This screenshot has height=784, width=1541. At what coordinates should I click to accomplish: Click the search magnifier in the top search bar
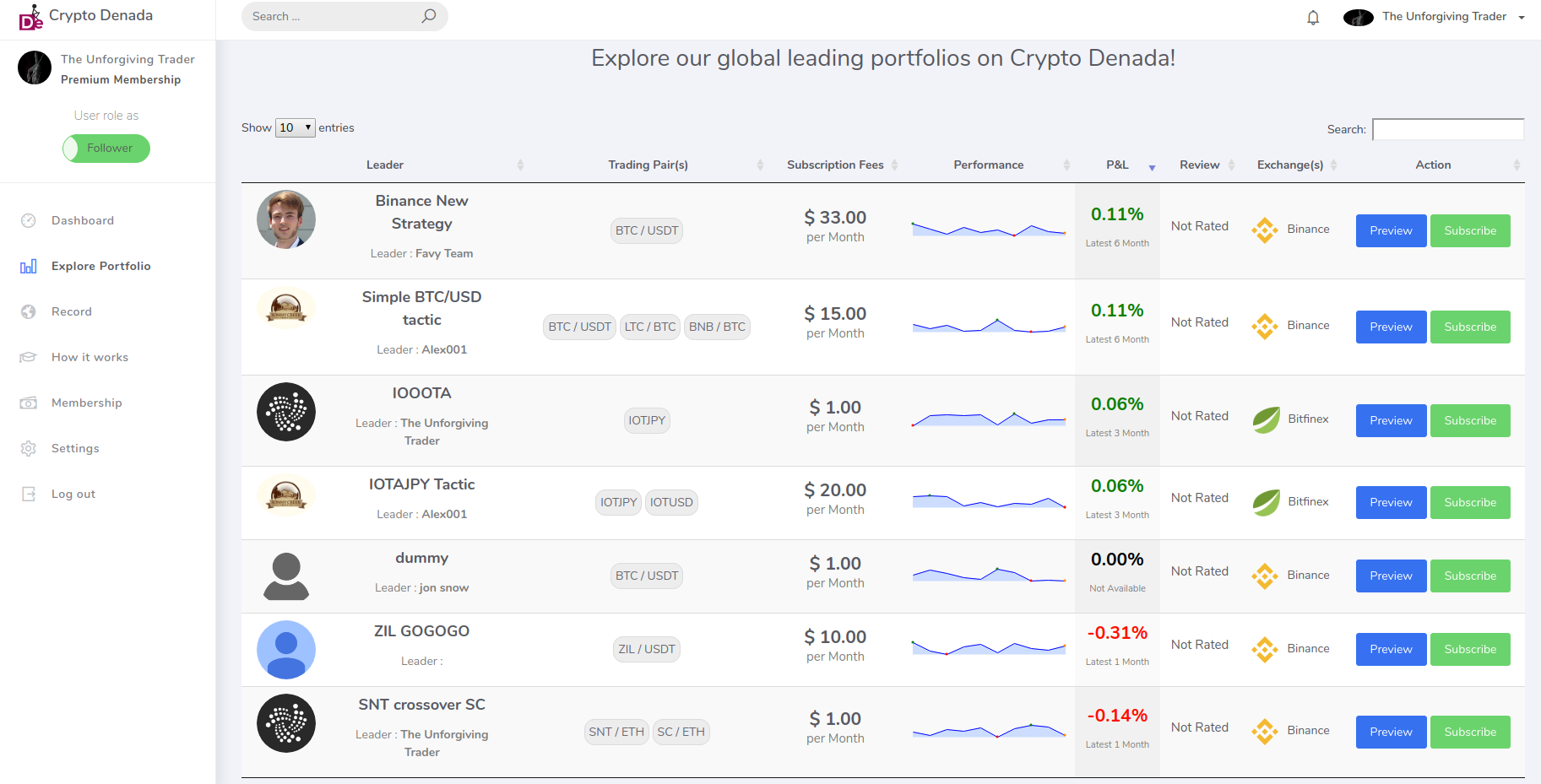(428, 15)
